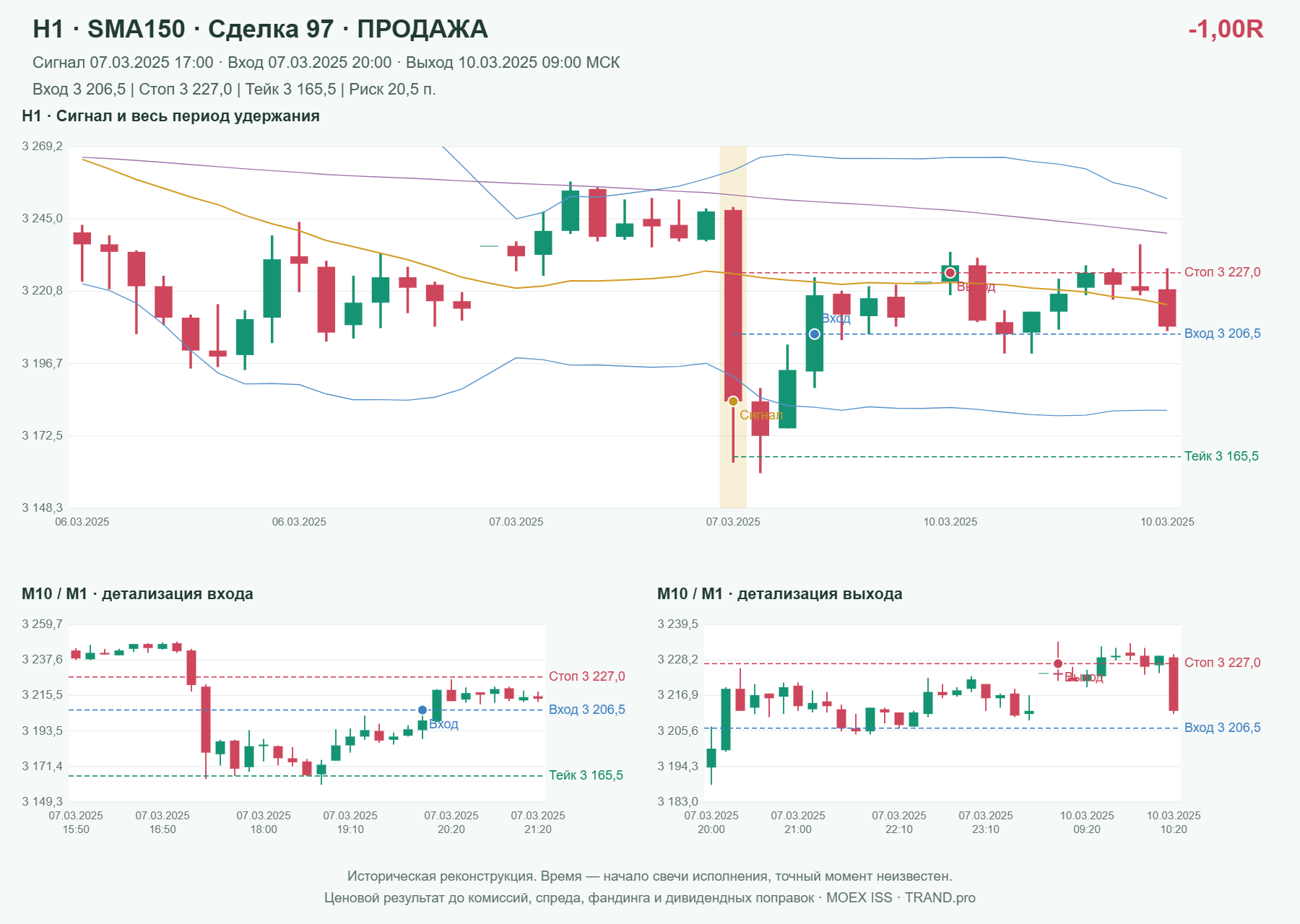Click the '07.03.2025 20:20' time label in entry chart
The image size is (1300, 924).
tap(451, 822)
